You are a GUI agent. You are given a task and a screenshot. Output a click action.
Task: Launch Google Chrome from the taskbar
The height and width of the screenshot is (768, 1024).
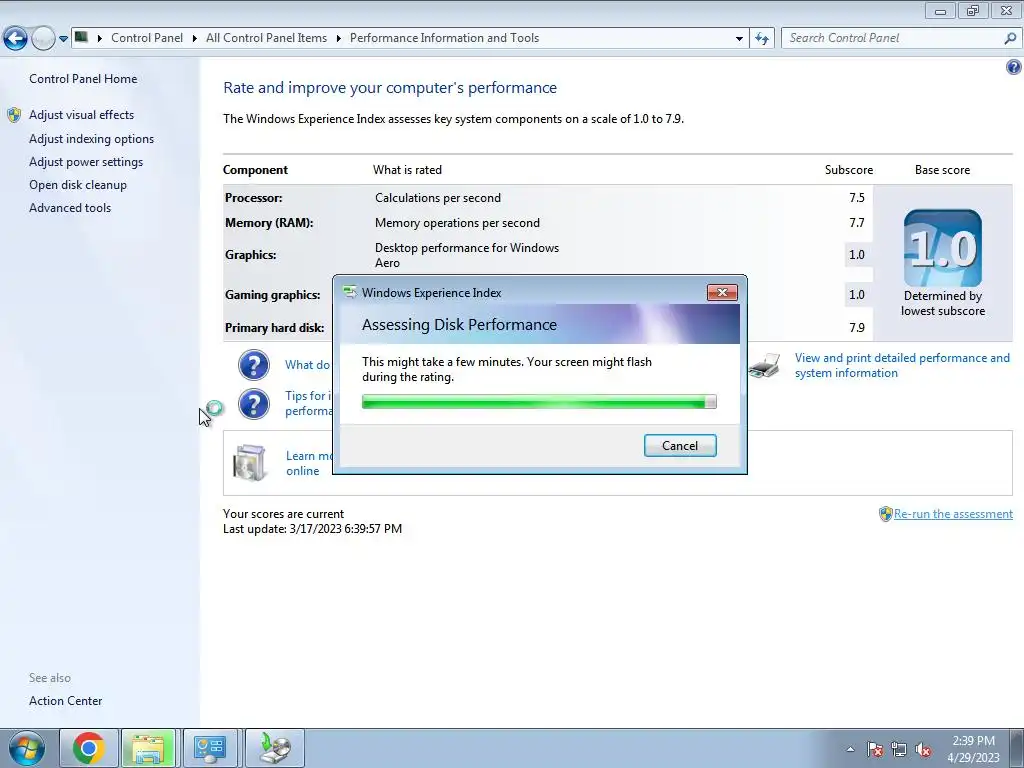tap(89, 748)
